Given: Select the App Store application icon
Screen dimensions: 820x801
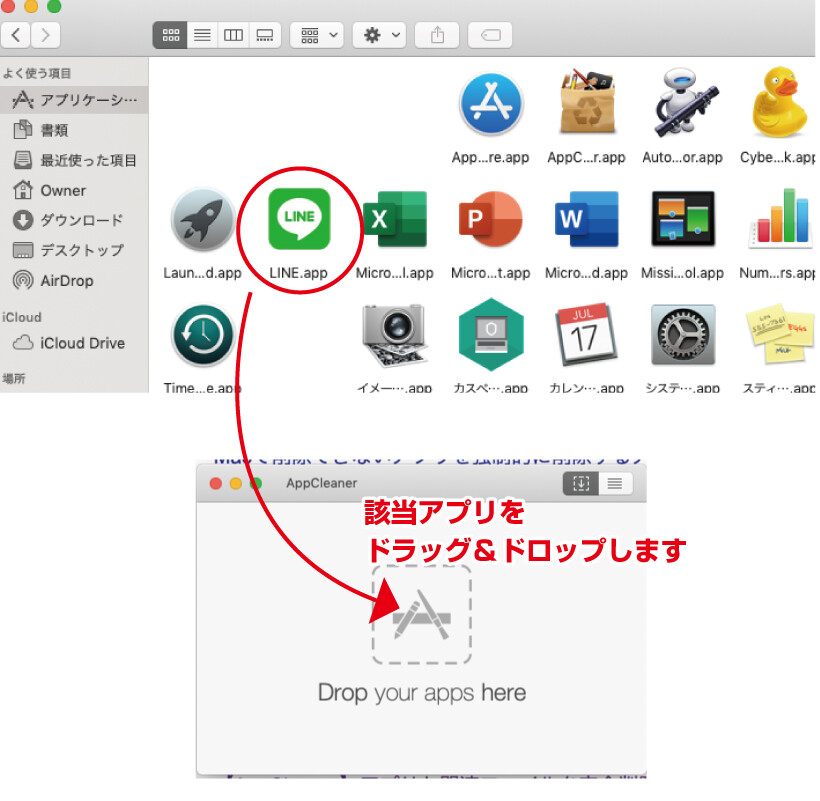Looking at the screenshot, I should pyautogui.click(x=491, y=105).
